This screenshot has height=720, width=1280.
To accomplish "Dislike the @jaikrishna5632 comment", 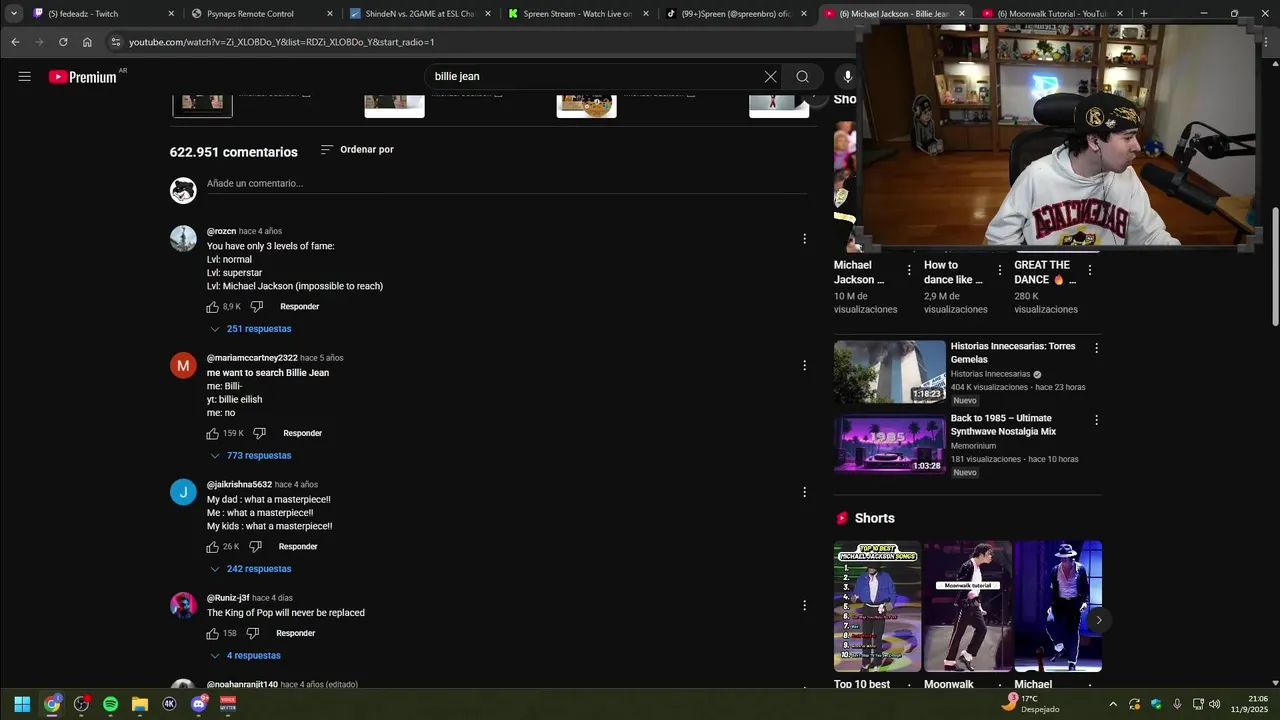I will tap(255, 547).
